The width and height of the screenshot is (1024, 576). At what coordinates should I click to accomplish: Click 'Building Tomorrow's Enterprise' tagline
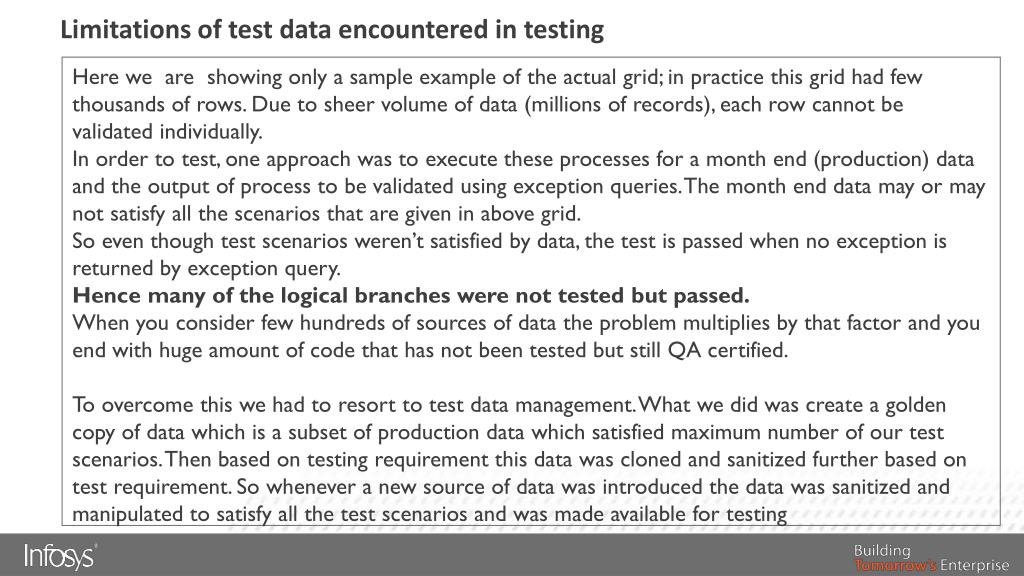tap(931, 558)
